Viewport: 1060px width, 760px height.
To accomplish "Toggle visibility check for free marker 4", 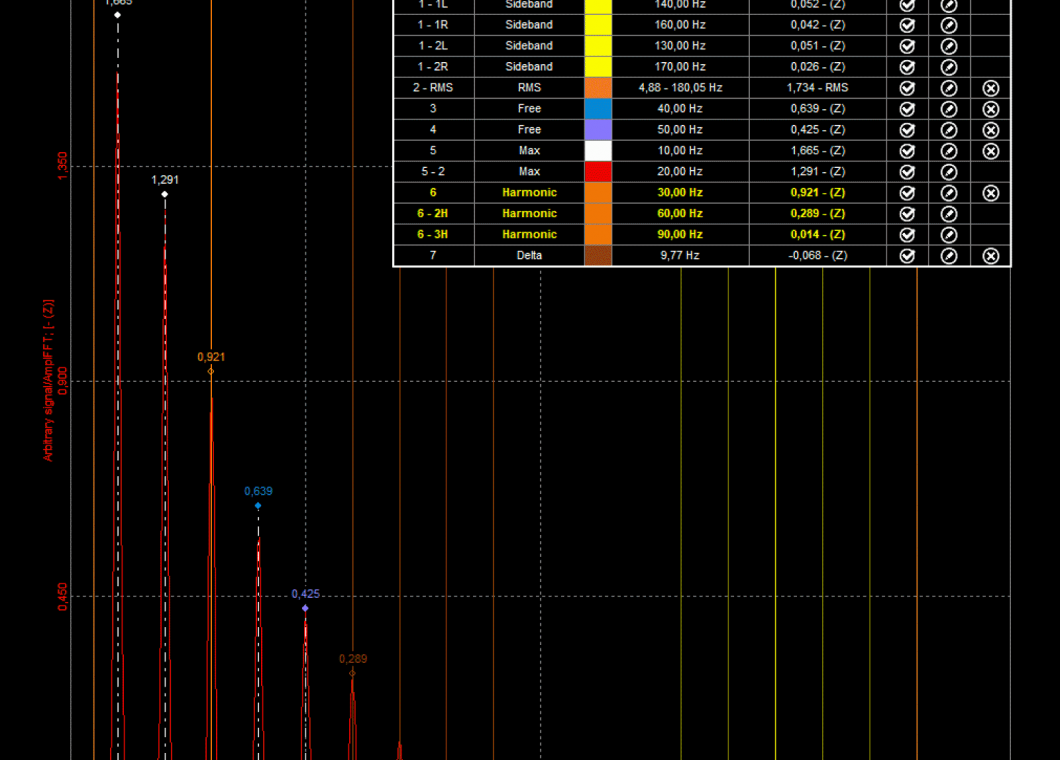I will 907,130.
